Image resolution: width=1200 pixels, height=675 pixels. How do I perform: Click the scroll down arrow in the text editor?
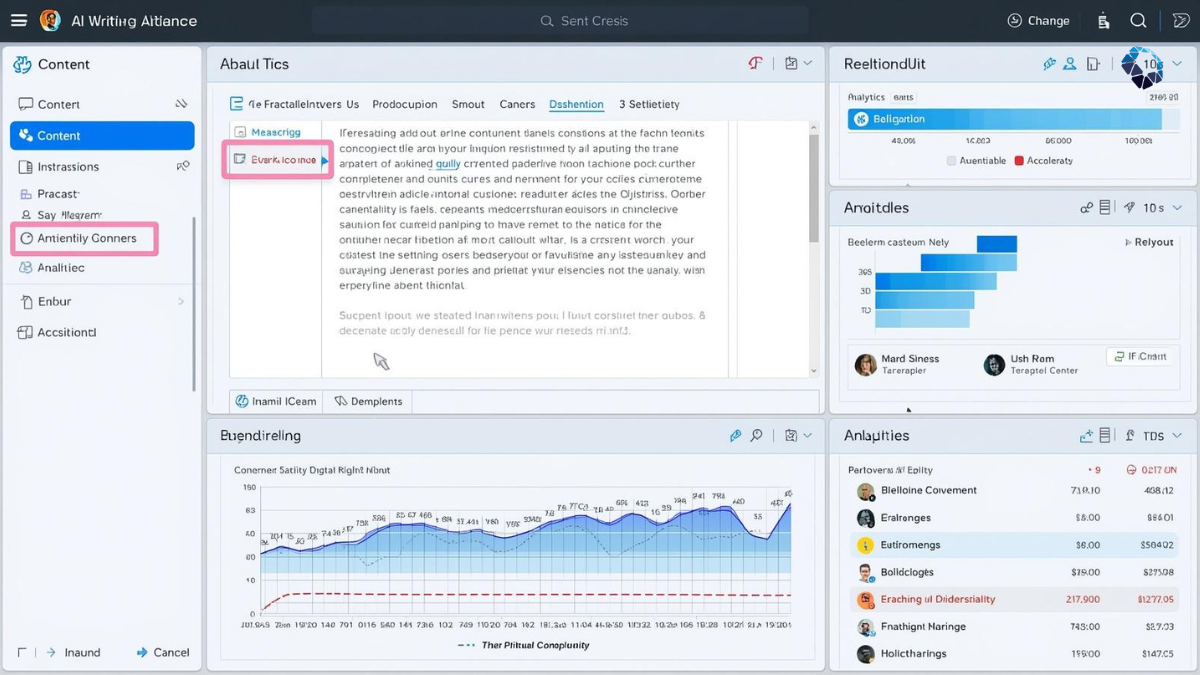click(x=813, y=370)
